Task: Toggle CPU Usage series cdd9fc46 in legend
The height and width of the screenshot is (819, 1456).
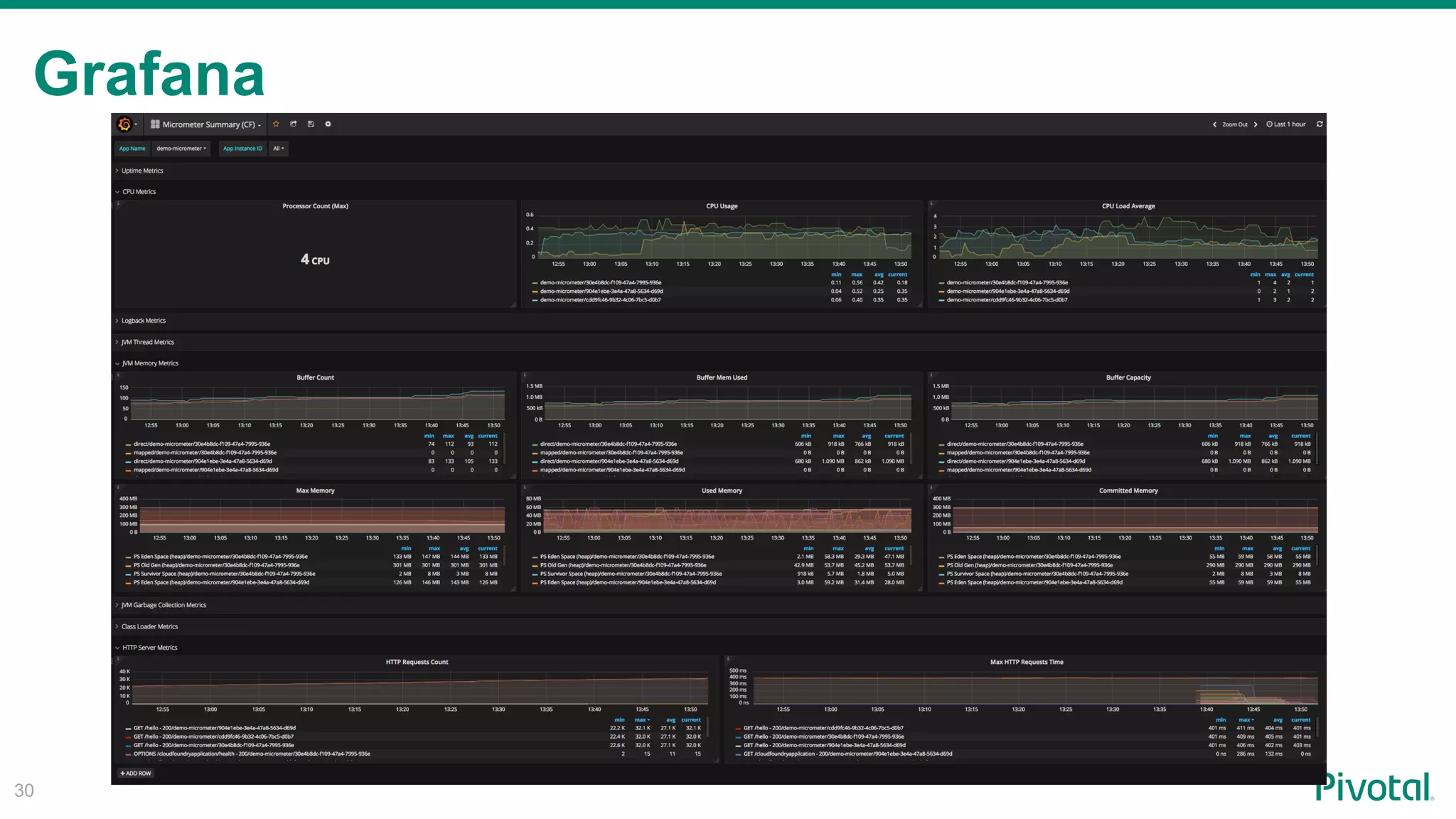Action: pos(601,300)
